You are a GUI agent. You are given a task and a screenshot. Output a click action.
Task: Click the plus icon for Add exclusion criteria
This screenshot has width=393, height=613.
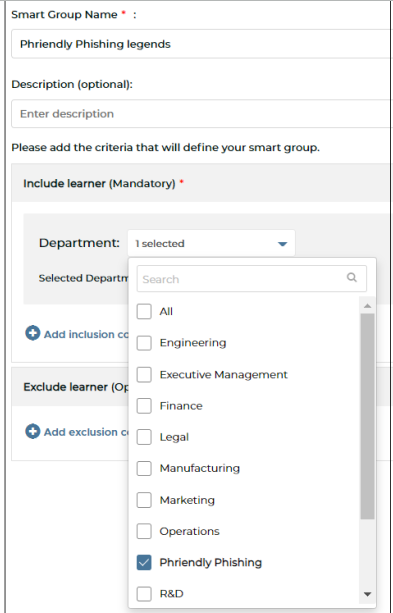click(x=33, y=432)
